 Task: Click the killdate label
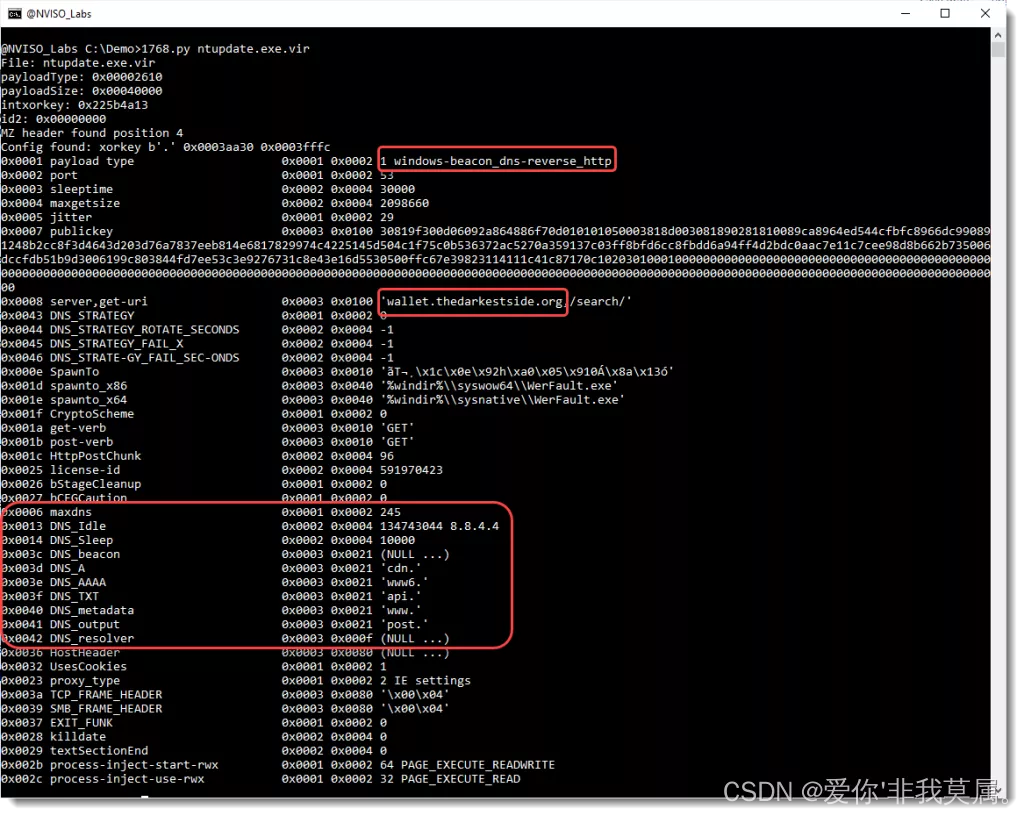pyautogui.click(x=78, y=737)
